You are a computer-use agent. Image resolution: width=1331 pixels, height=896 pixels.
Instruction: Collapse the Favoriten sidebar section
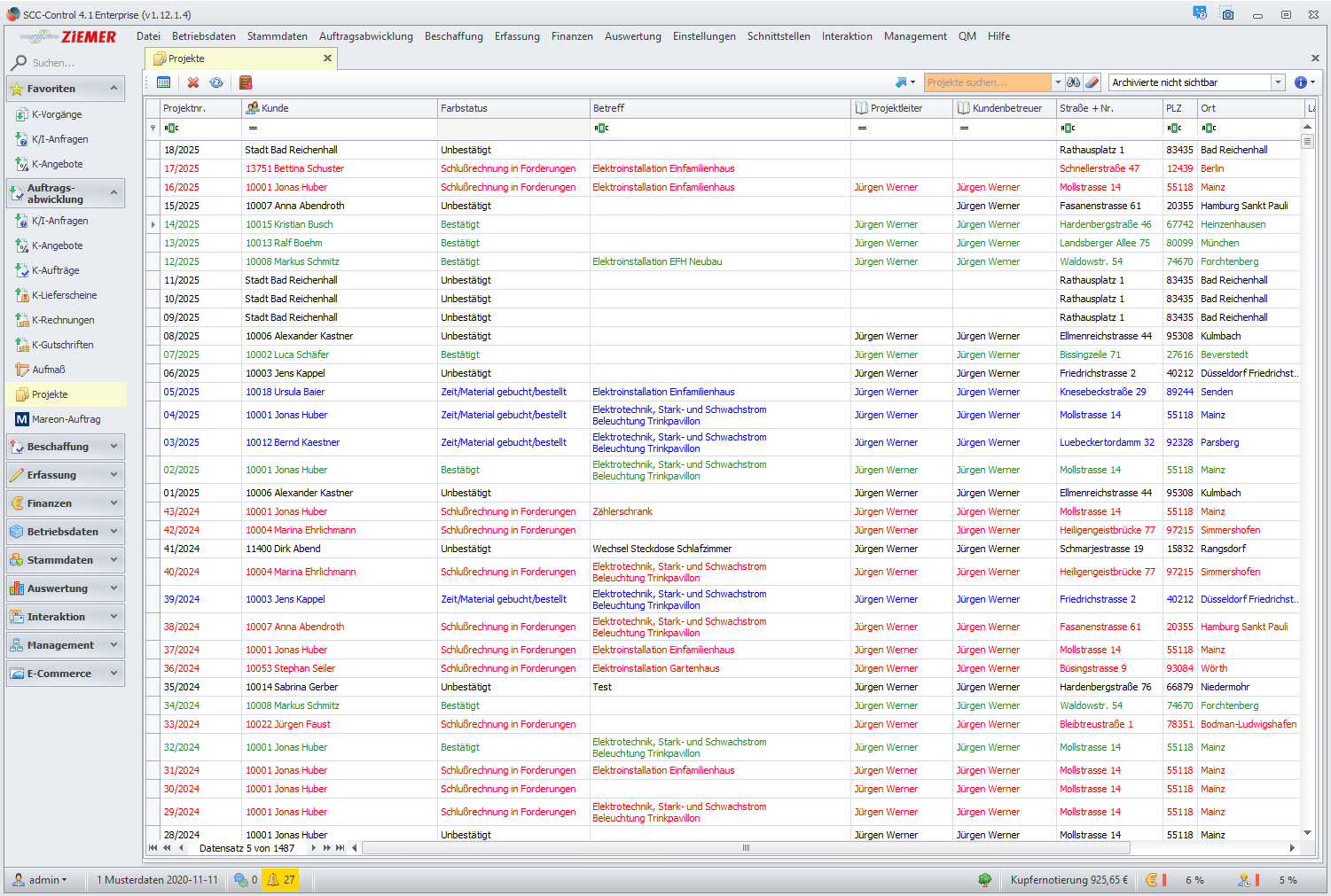114,89
